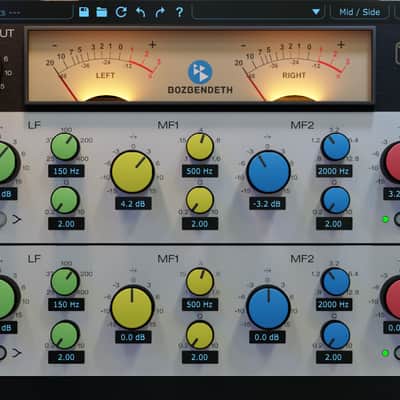Click the bottom strip MF1 Q yellow knob
400x400 pixels.
200,335
